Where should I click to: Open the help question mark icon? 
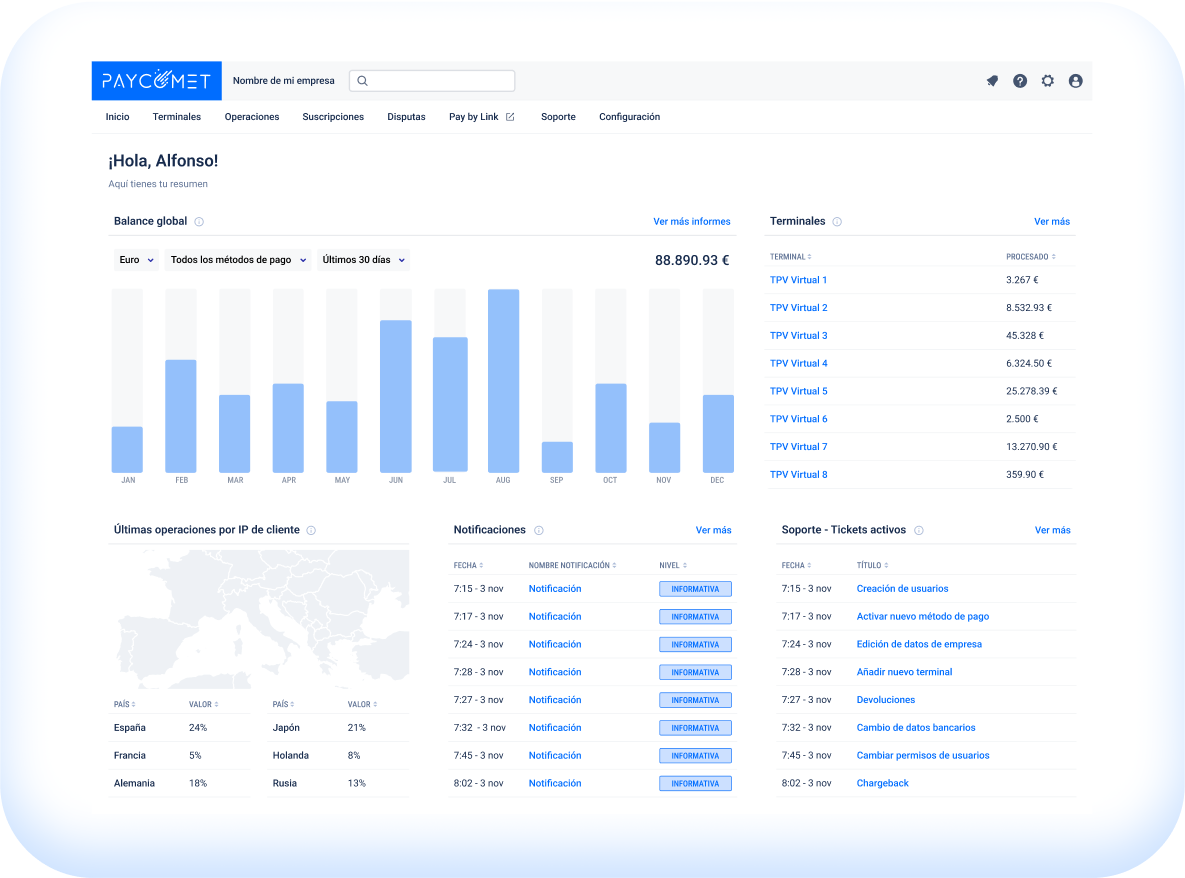[1020, 81]
